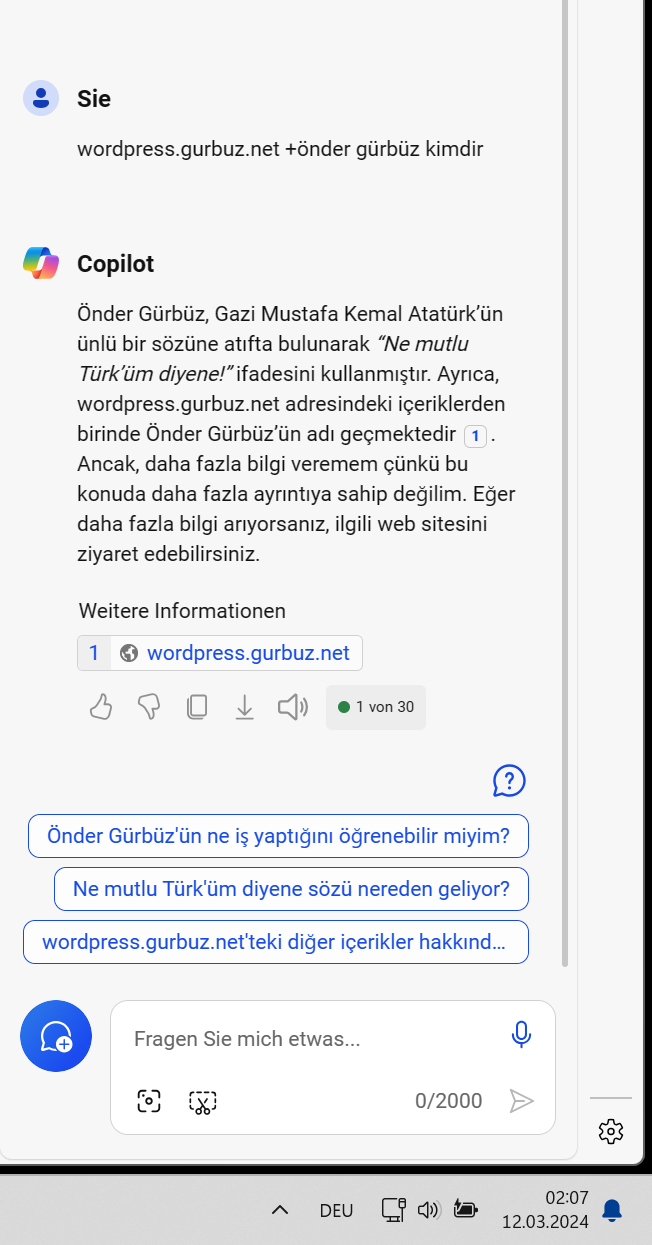Open the help question mark icon

[x=509, y=780]
